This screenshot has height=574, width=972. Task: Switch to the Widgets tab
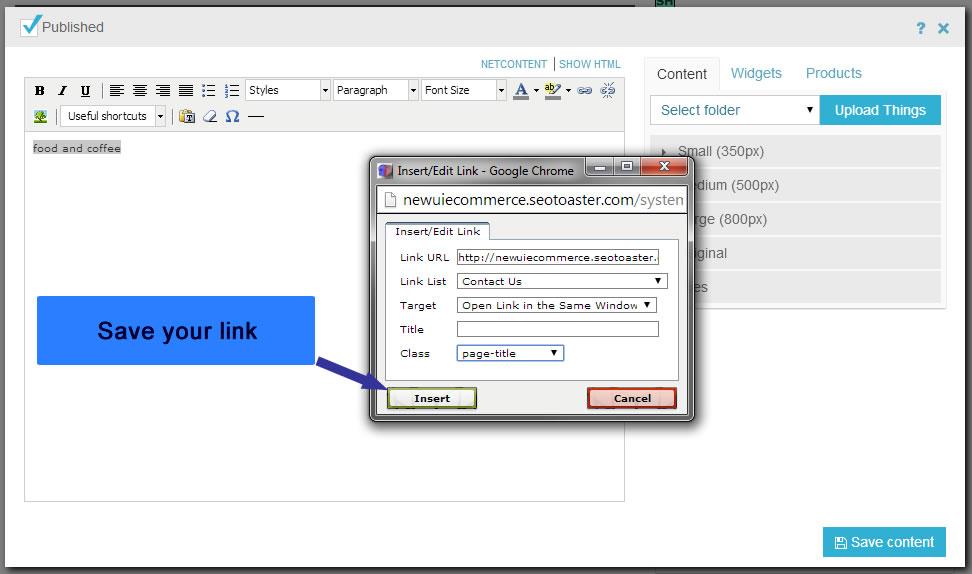[x=756, y=73]
